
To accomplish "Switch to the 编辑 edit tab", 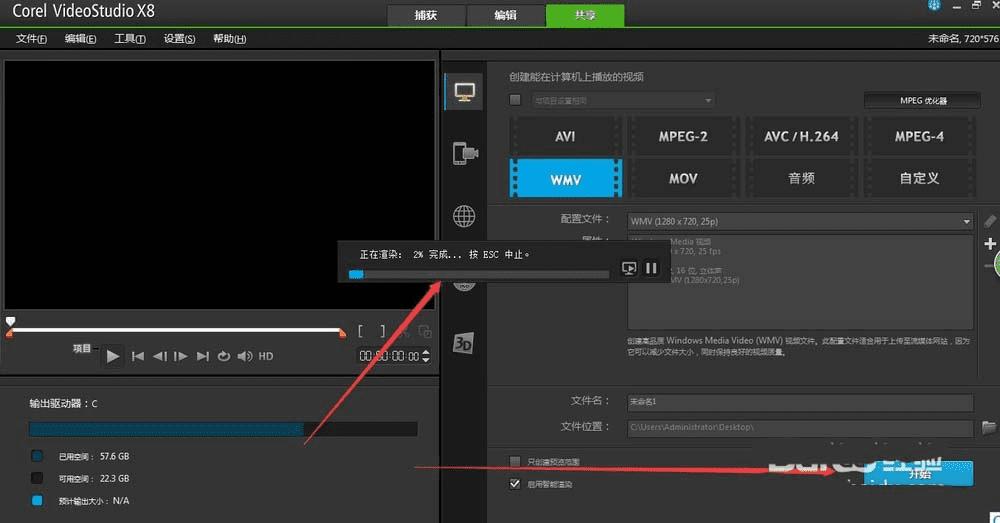I will 506,15.
